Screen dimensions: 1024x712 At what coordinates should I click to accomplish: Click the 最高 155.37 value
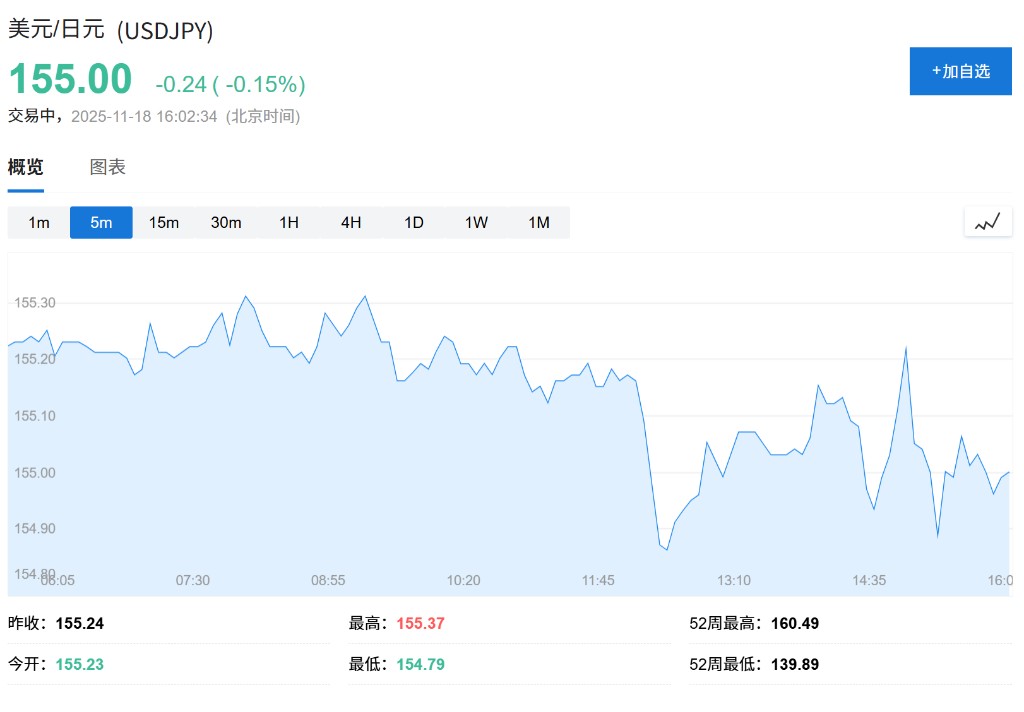[x=421, y=623]
